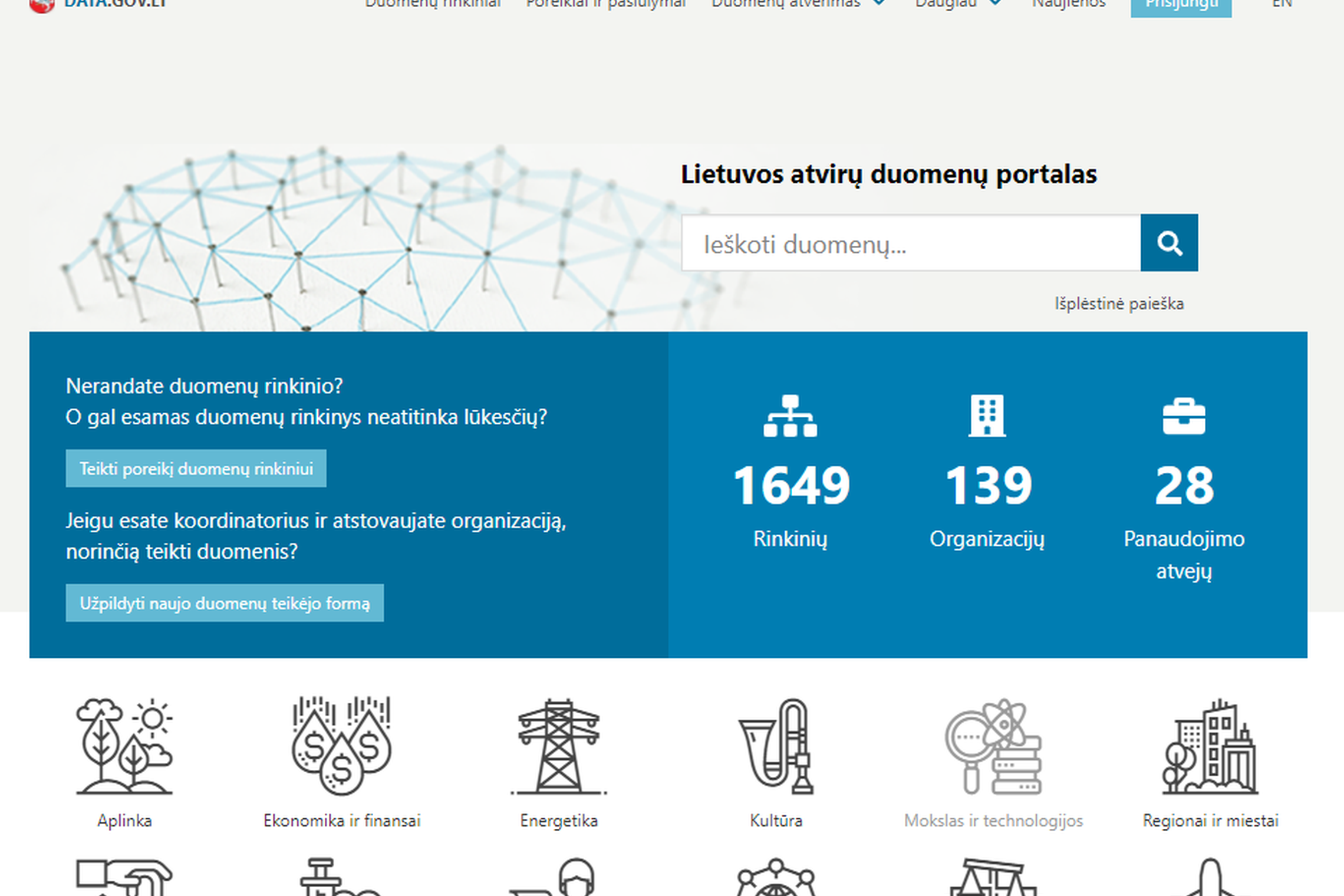The width and height of the screenshot is (1344, 896).
Task: Open the Regionai ir miestai label
Action: [x=1210, y=821]
